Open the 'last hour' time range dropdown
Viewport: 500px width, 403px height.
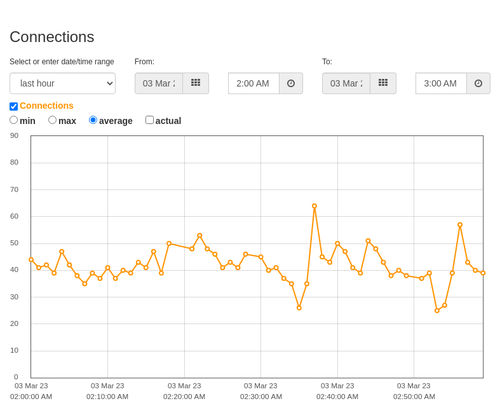click(63, 83)
